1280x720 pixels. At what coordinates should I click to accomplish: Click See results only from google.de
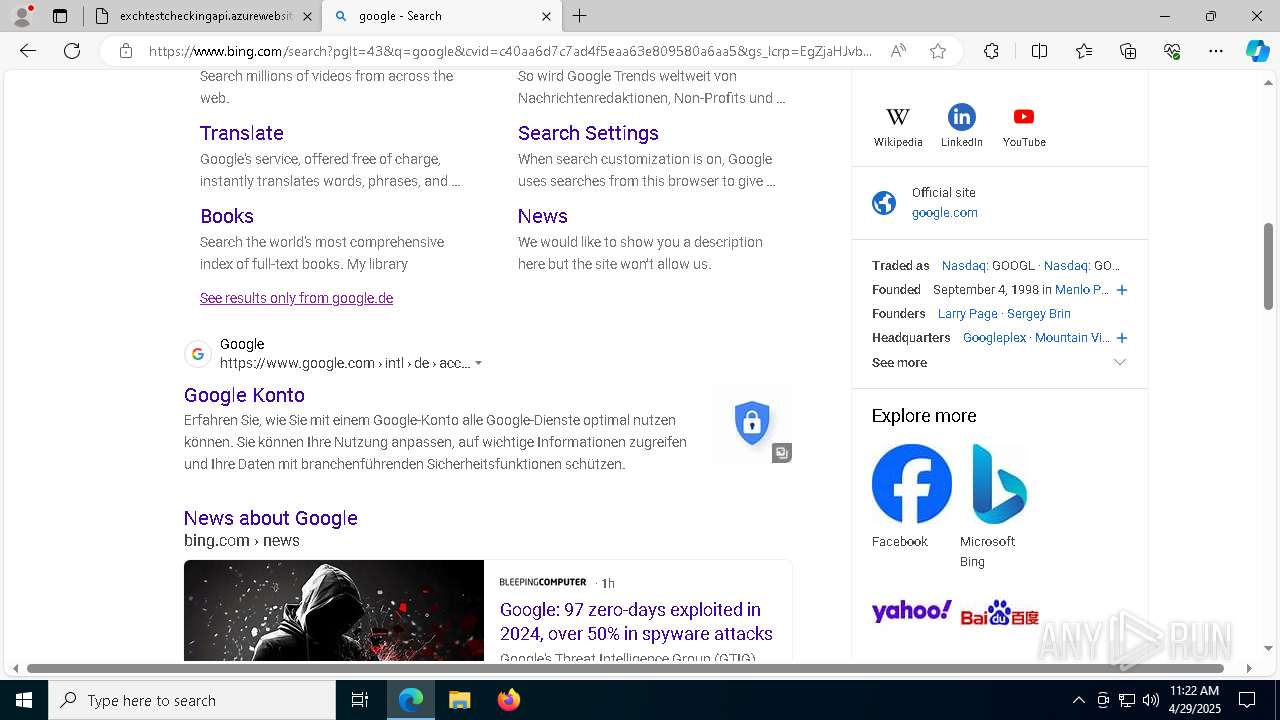[x=296, y=298]
